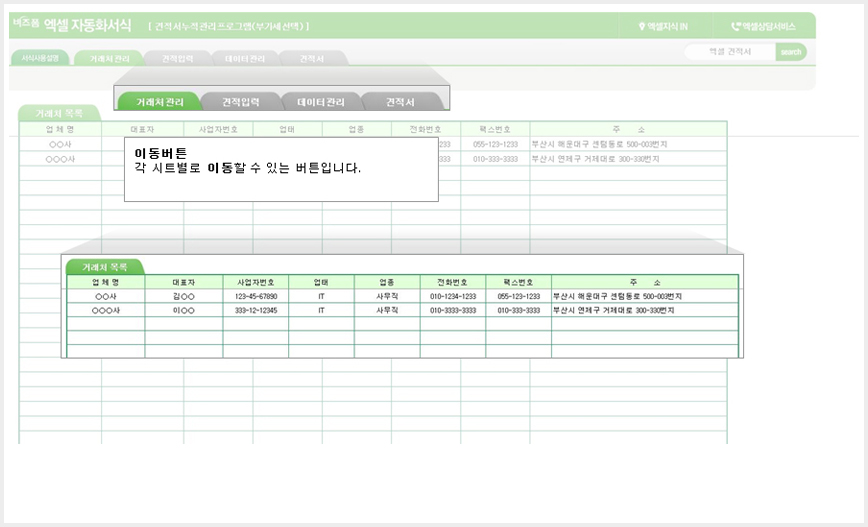Open the 서식사용설명 button in header
Image resolution: width=868 pixels, height=527 pixels.
point(40,58)
